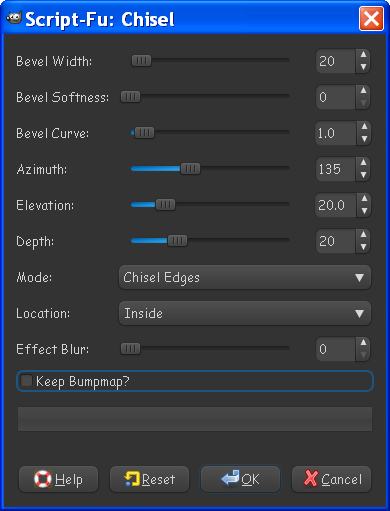This screenshot has height=511, width=390.
Task: Open the Mode dropdown showing Chisel Edges
Action: click(x=245, y=277)
